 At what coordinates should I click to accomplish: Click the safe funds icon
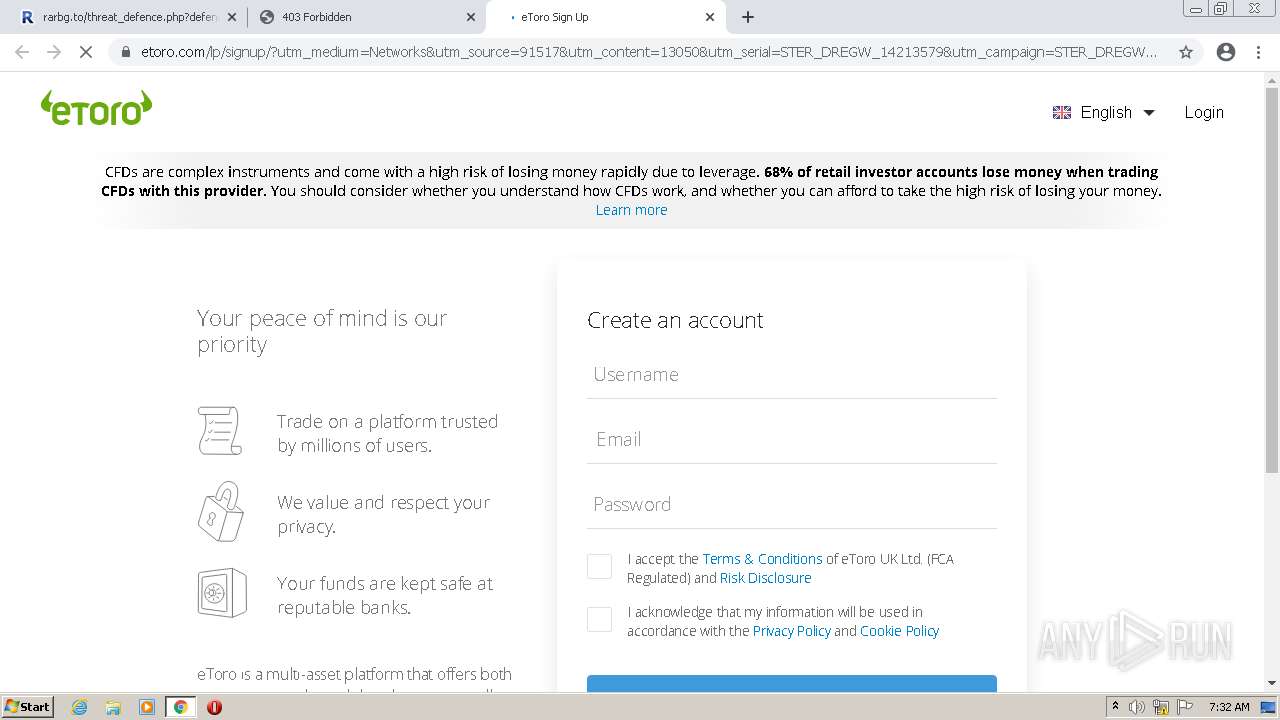[x=222, y=593]
